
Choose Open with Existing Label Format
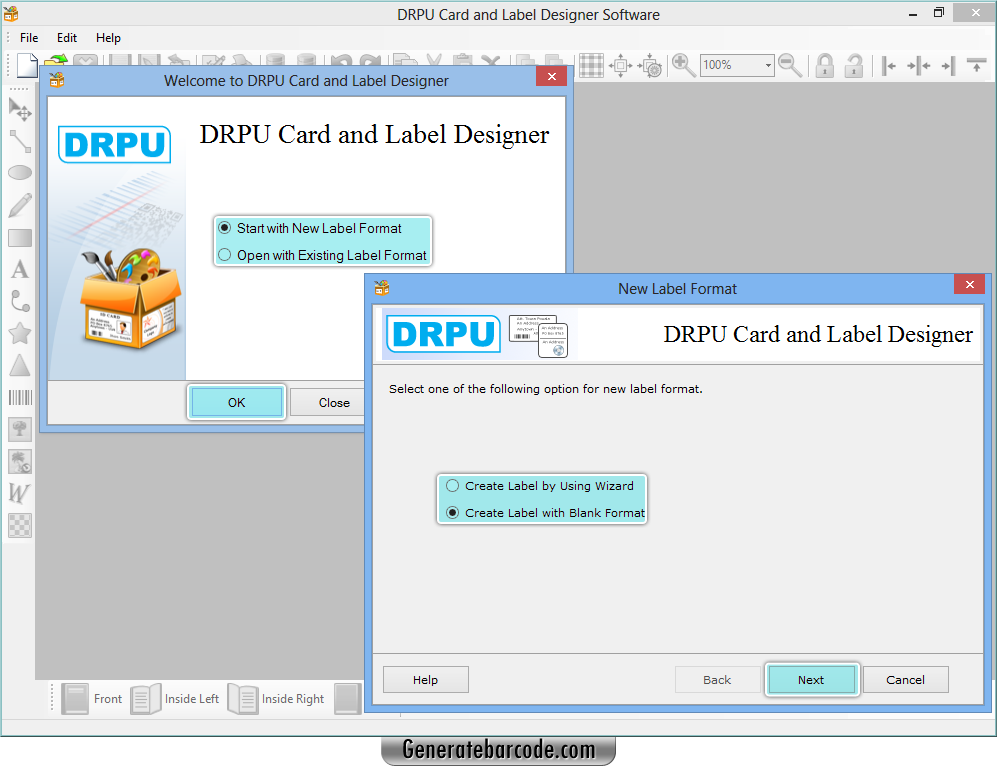(322, 255)
